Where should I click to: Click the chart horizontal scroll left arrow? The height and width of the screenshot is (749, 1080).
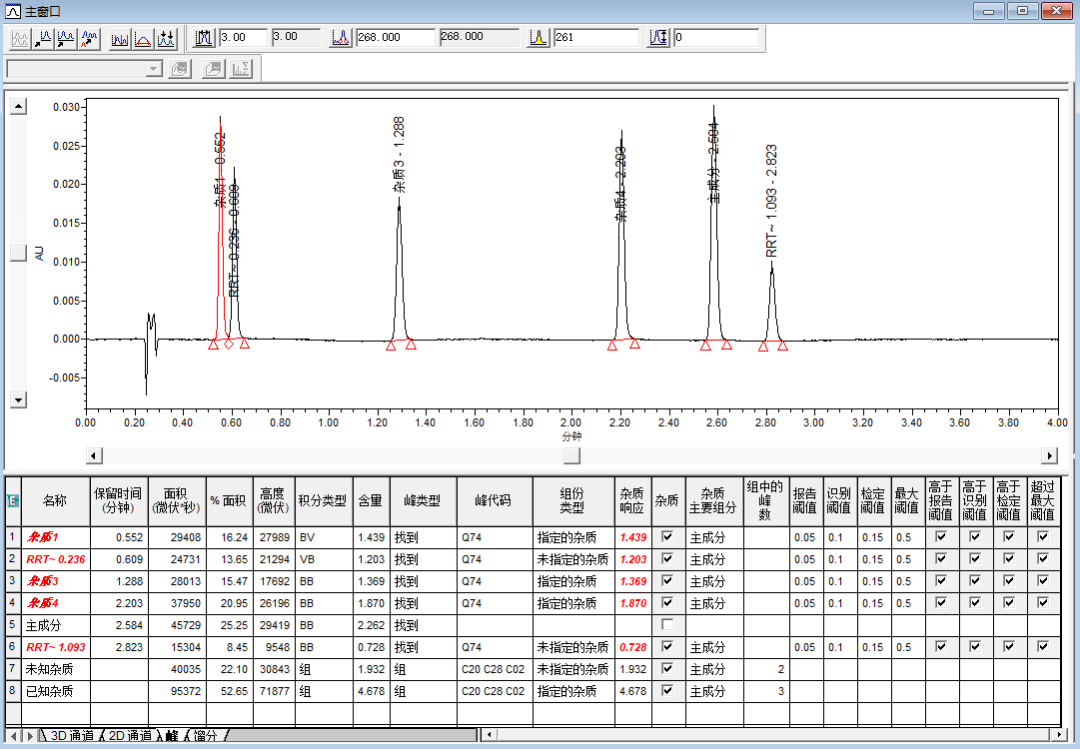[x=94, y=455]
